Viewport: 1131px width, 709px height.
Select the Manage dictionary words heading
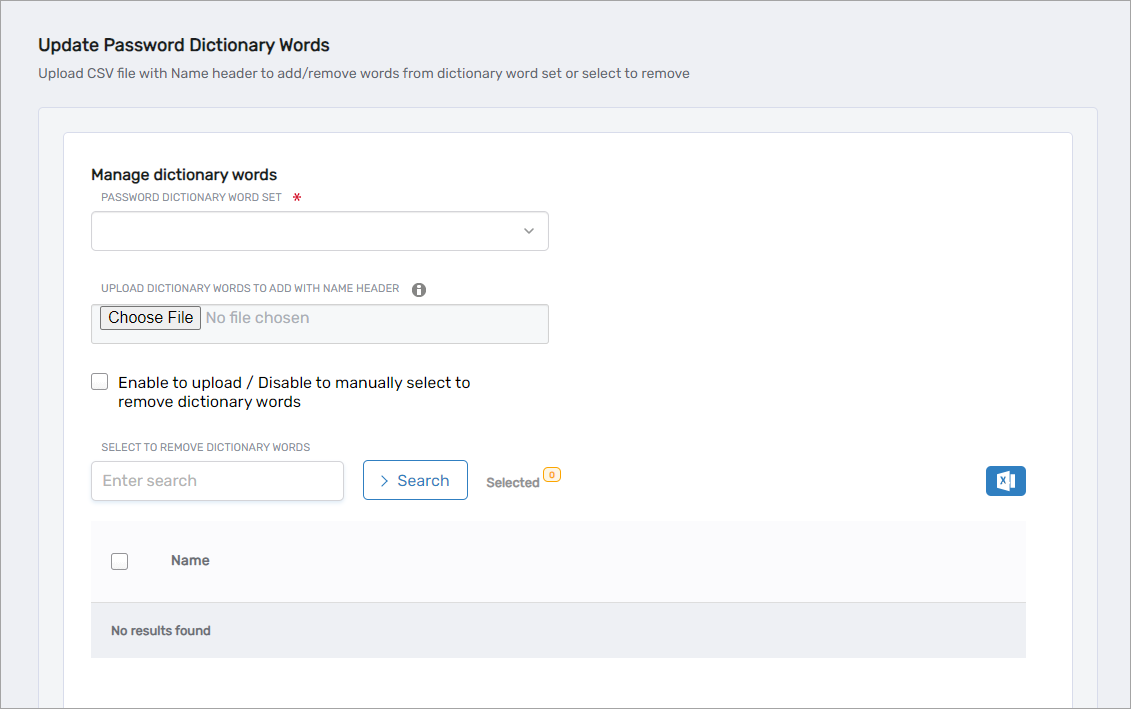[184, 174]
